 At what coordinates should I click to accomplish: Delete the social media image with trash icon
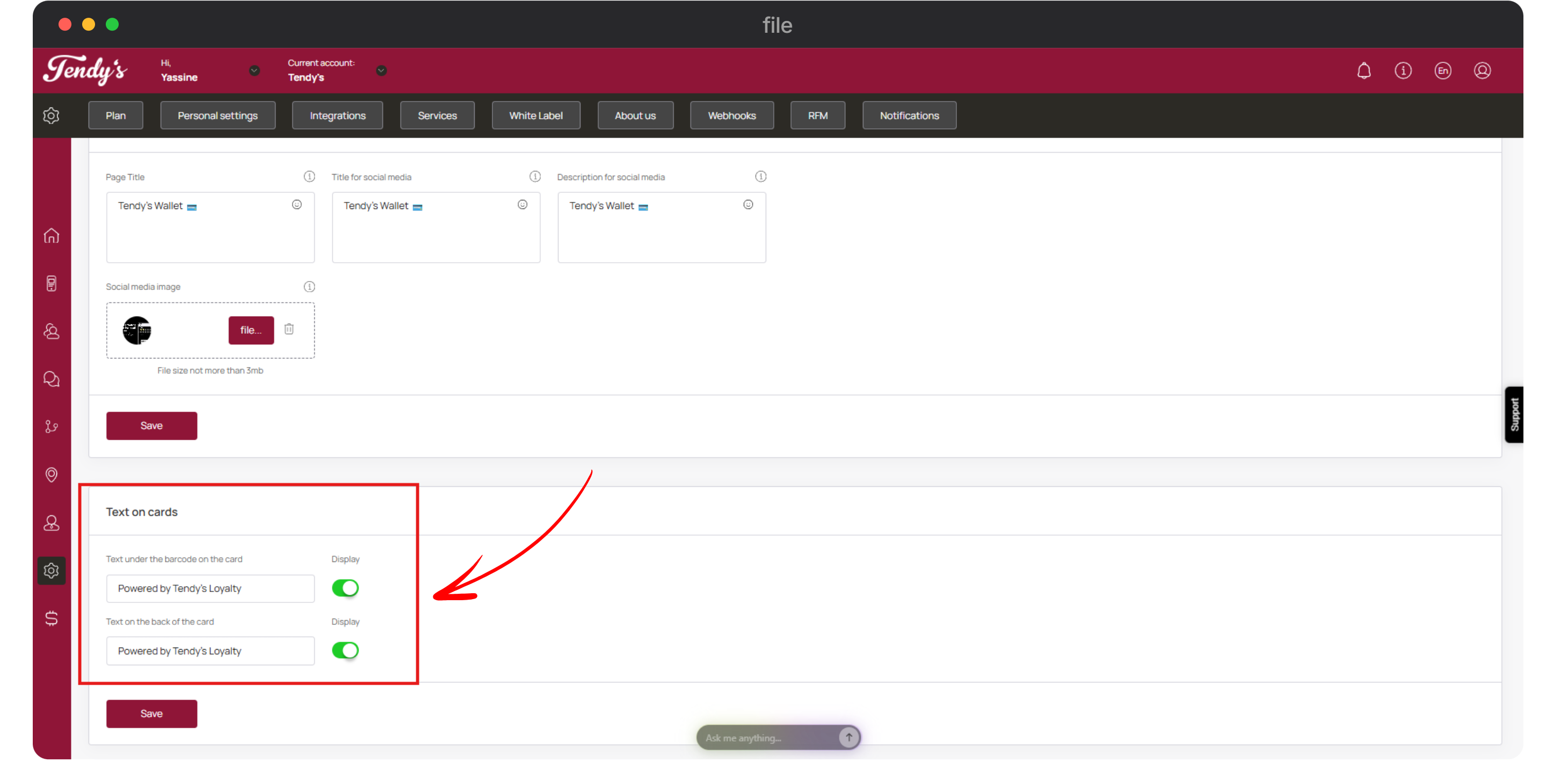(289, 329)
